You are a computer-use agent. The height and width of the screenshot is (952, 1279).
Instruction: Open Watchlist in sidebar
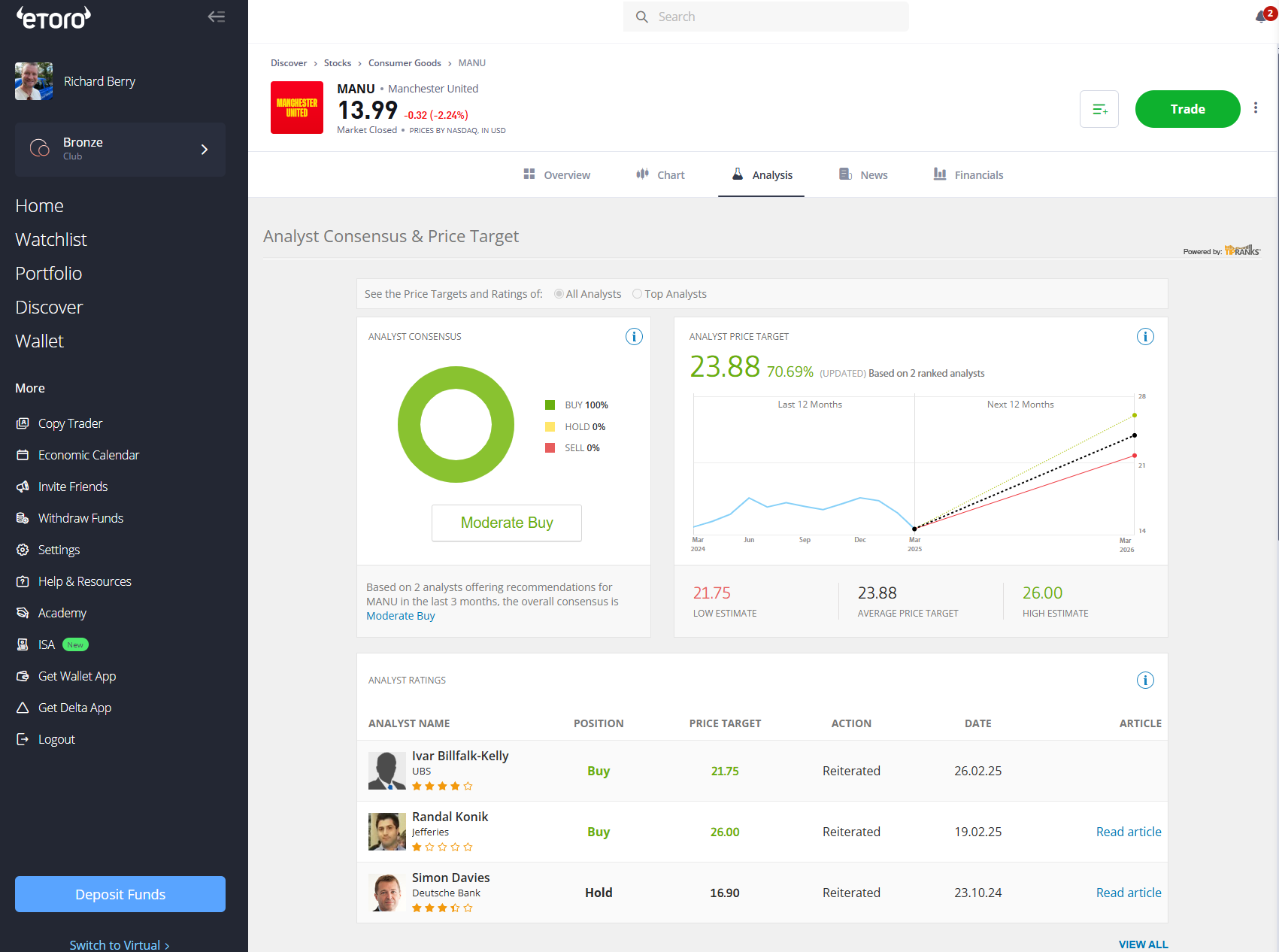point(51,240)
